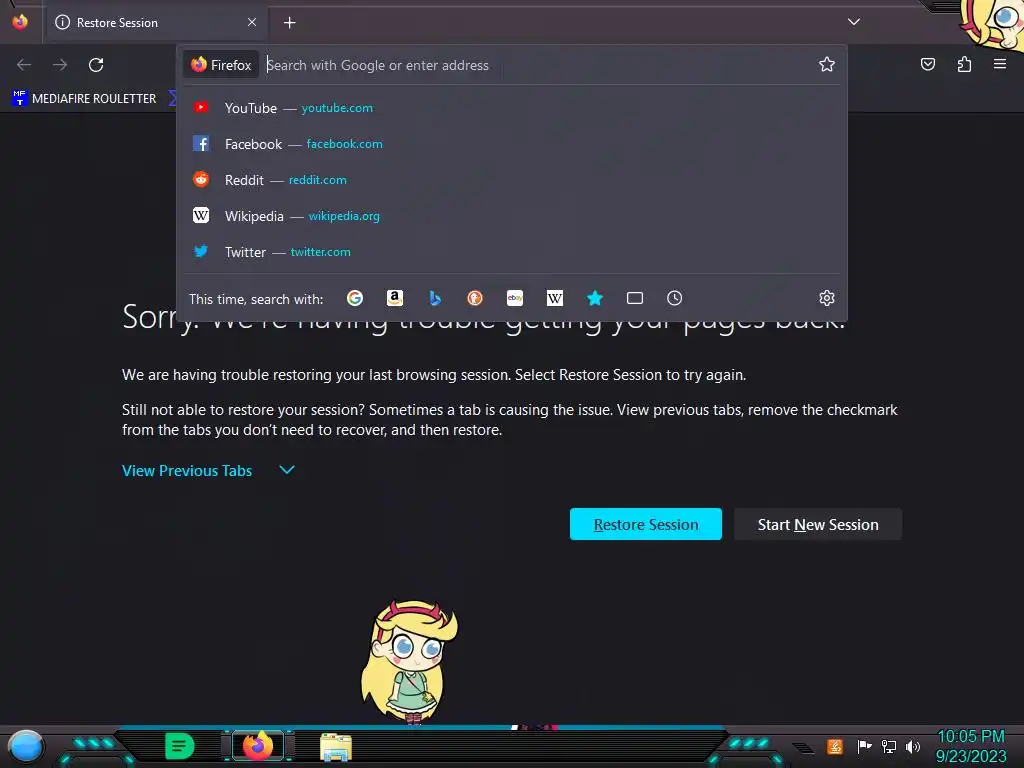This screenshot has width=1024, height=768.
Task: Click the View Previous Tabs link
Action: point(187,470)
